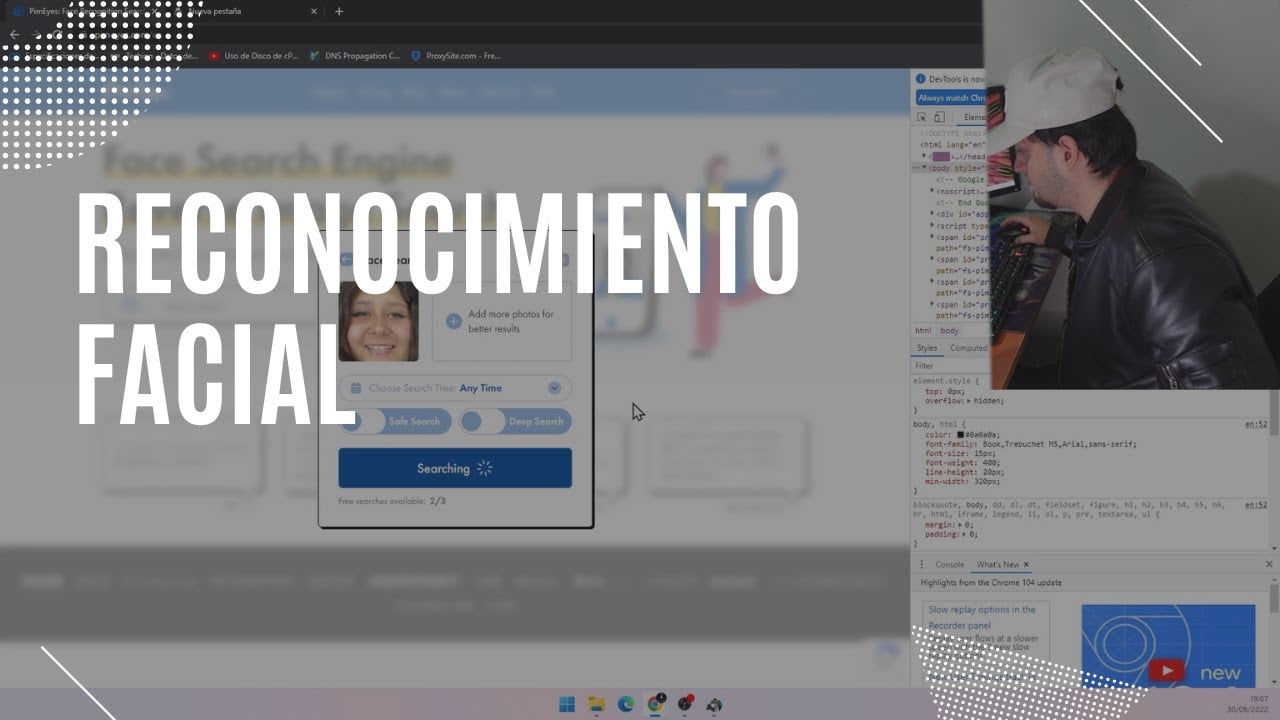The height and width of the screenshot is (720, 1280).
Task: Open the Choose Search Time dropdown
Action: pyautogui.click(x=455, y=388)
